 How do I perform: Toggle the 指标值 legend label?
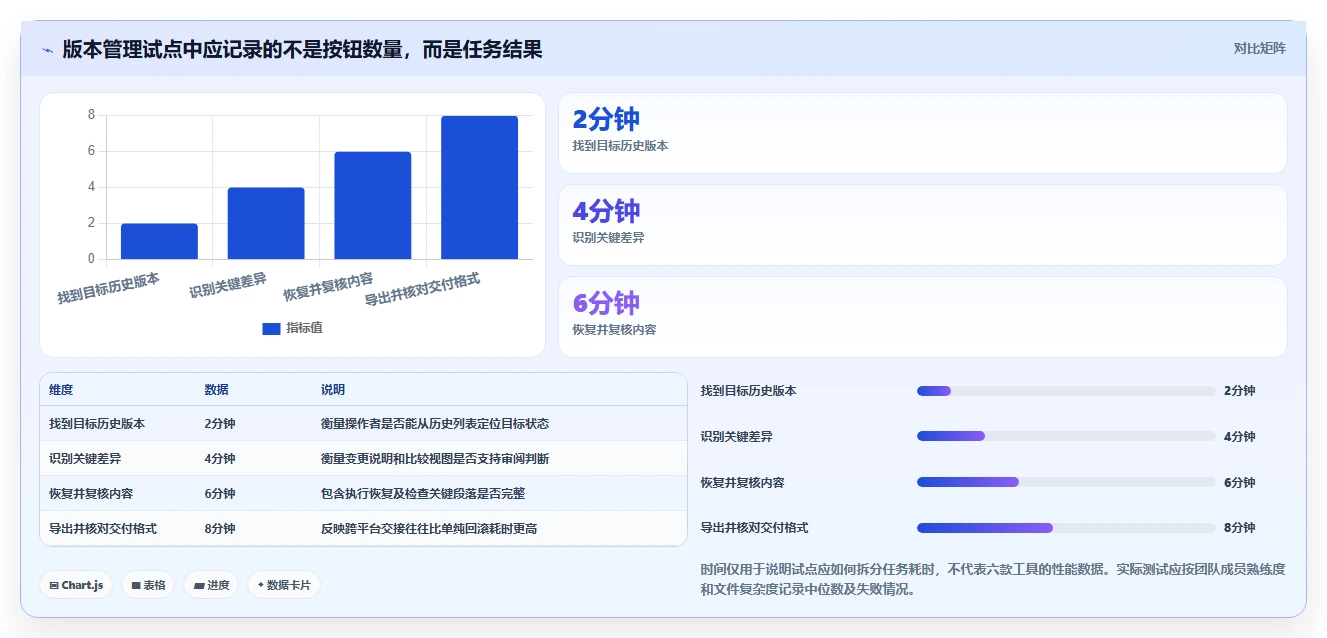[x=304, y=328]
